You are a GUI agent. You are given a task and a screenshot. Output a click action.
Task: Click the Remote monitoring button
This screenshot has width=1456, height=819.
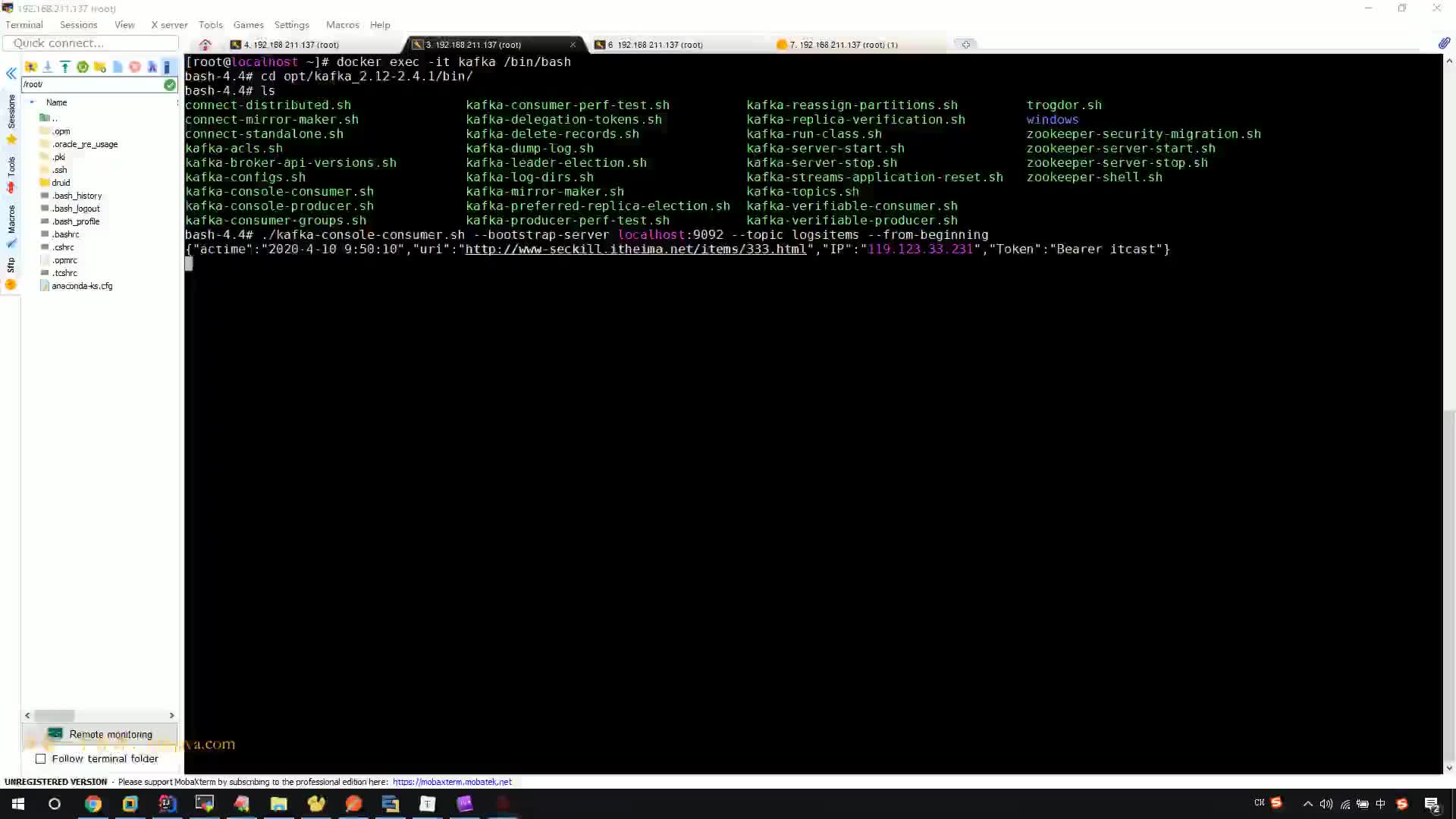pos(100,734)
